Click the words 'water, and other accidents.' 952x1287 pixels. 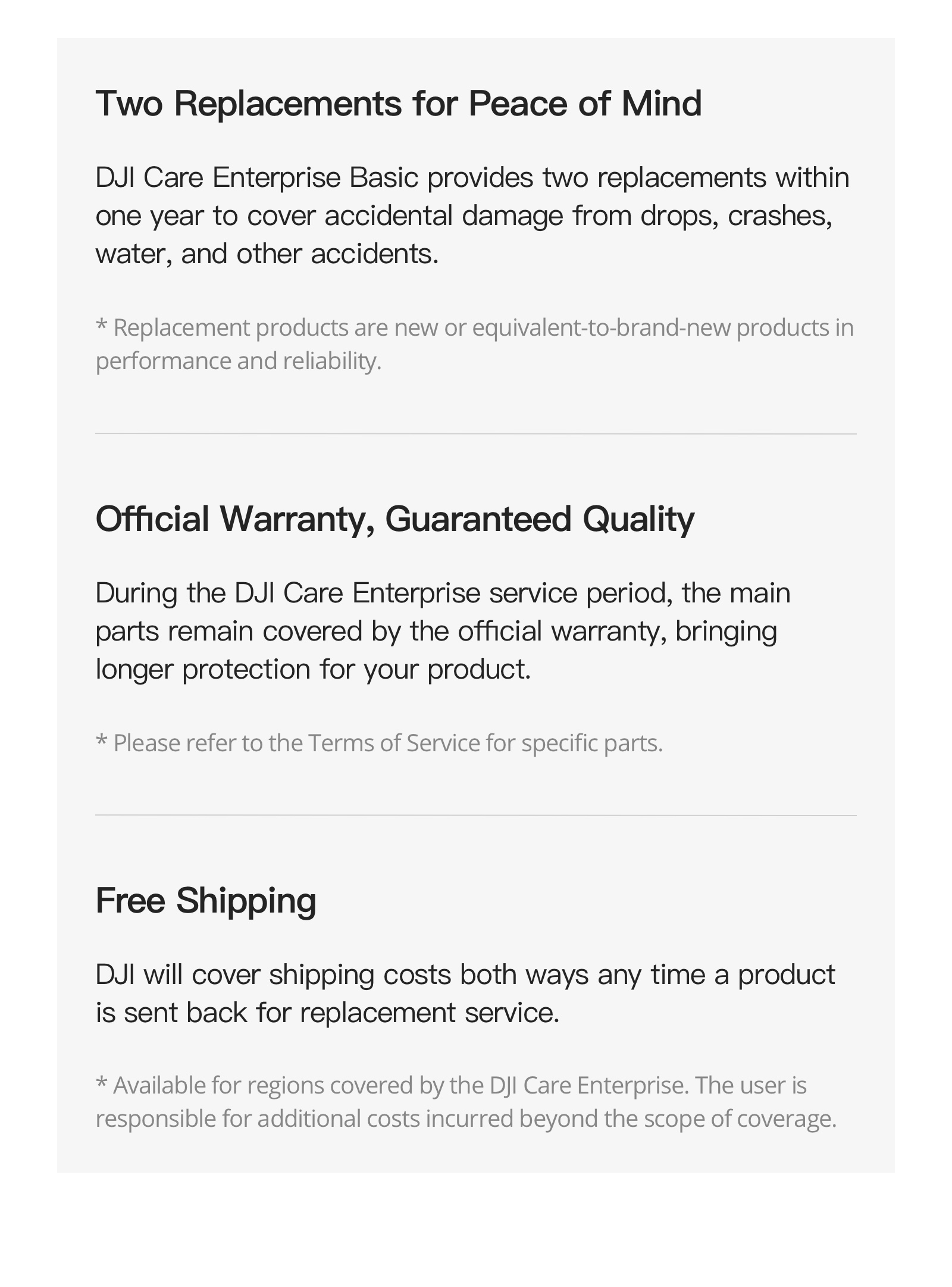(267, 254)
